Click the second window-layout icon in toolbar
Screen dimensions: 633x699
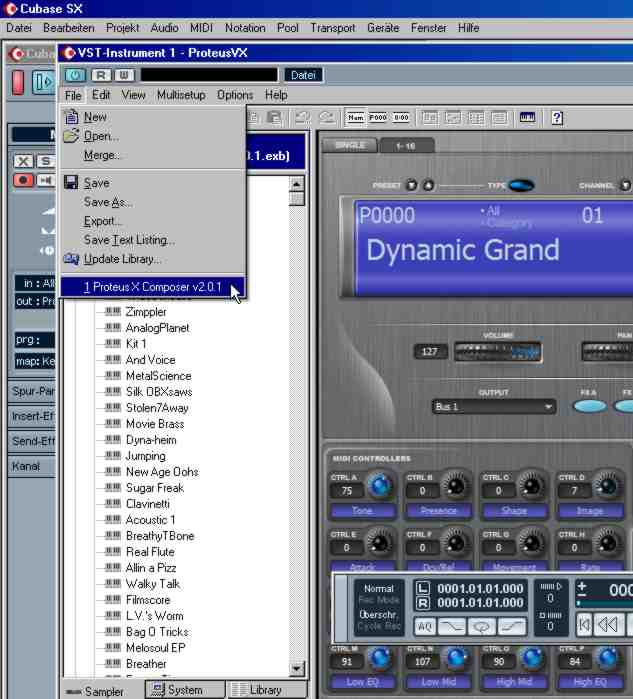(x=453, y=118)
